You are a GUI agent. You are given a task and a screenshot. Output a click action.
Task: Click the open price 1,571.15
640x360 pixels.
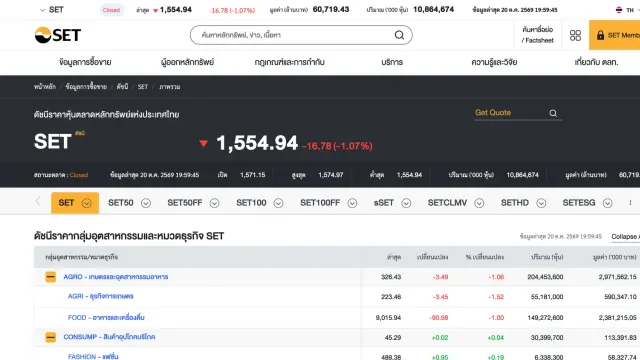coord(252,175)
